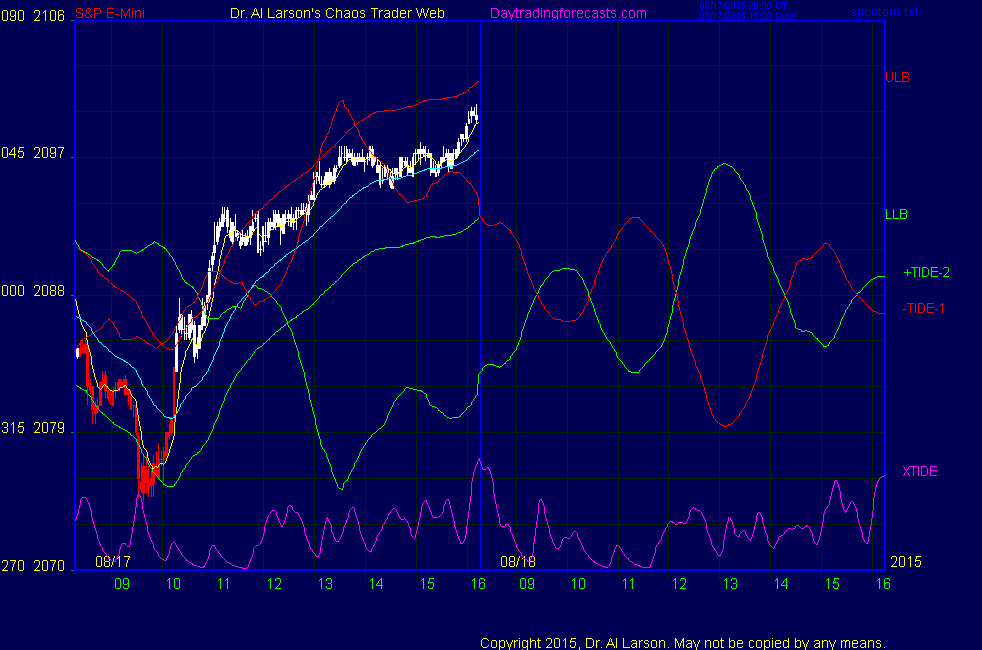This screenshot has width=982, height=650.
Task: Click the 2079 price axis label
Action: pos(49,429)
